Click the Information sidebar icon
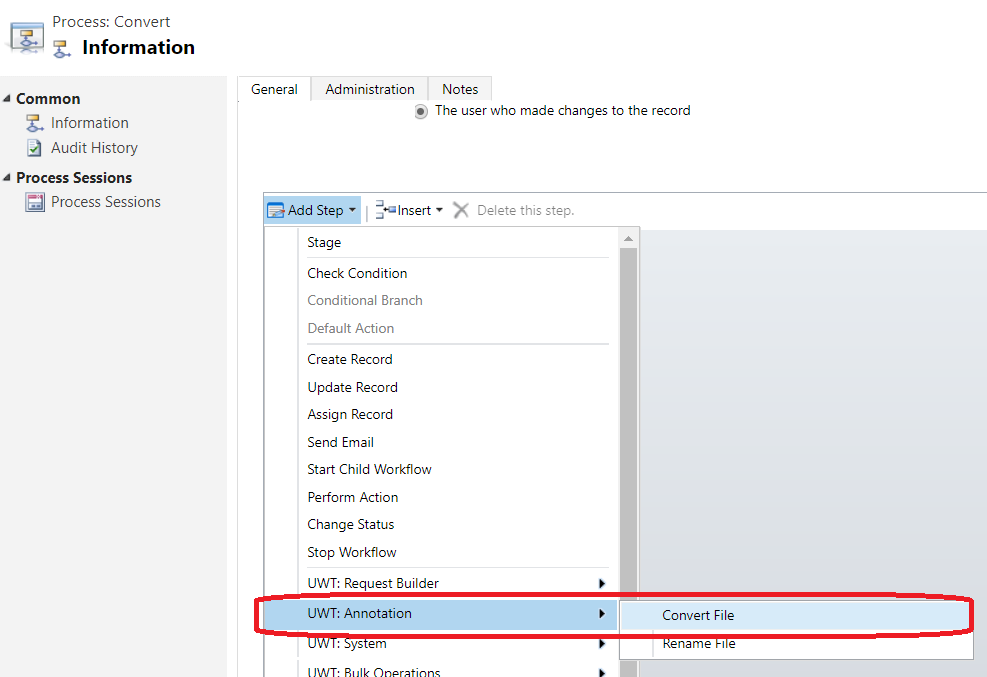 coord(35,123)
